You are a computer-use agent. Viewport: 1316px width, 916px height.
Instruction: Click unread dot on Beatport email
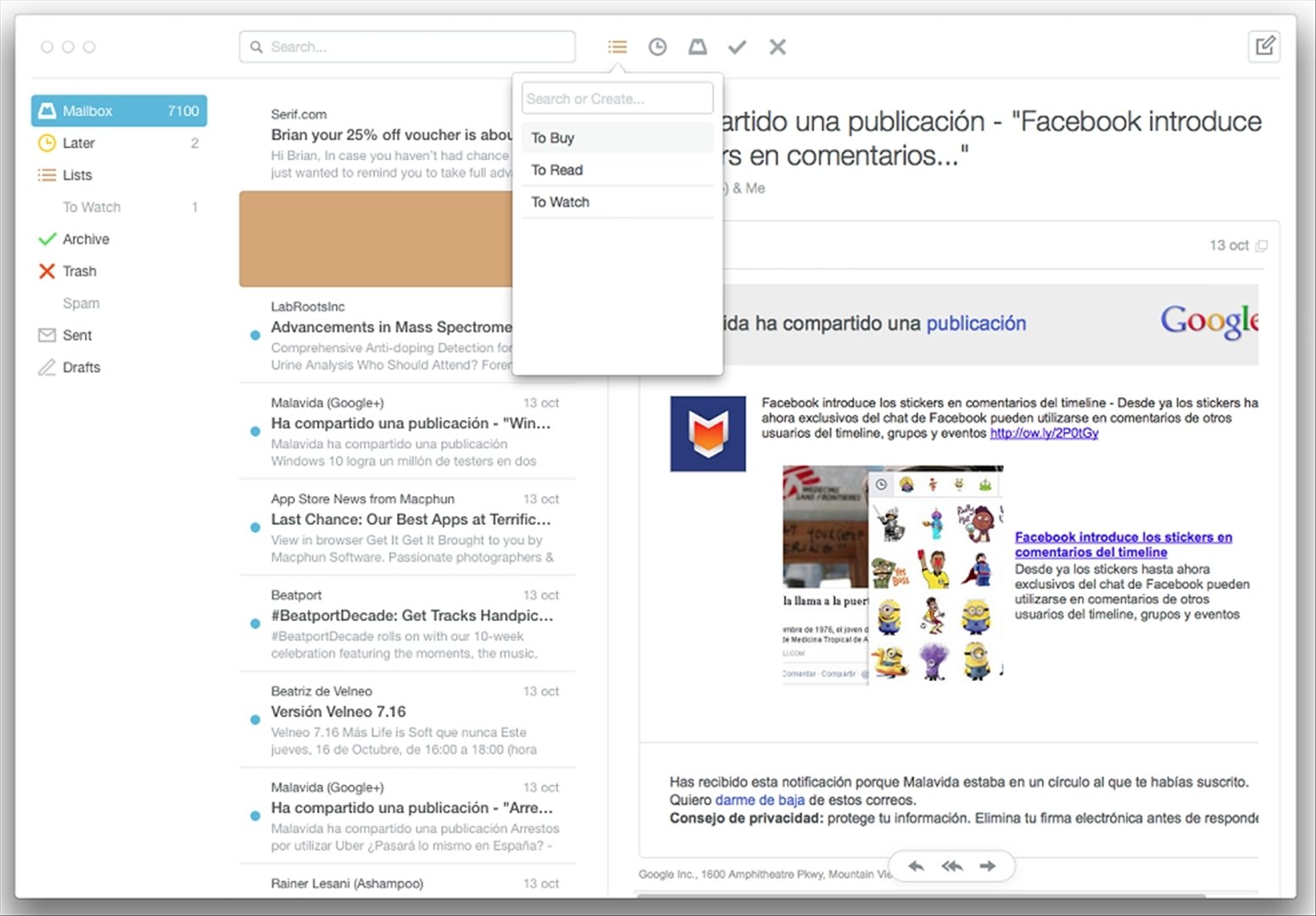pos(255,623)
